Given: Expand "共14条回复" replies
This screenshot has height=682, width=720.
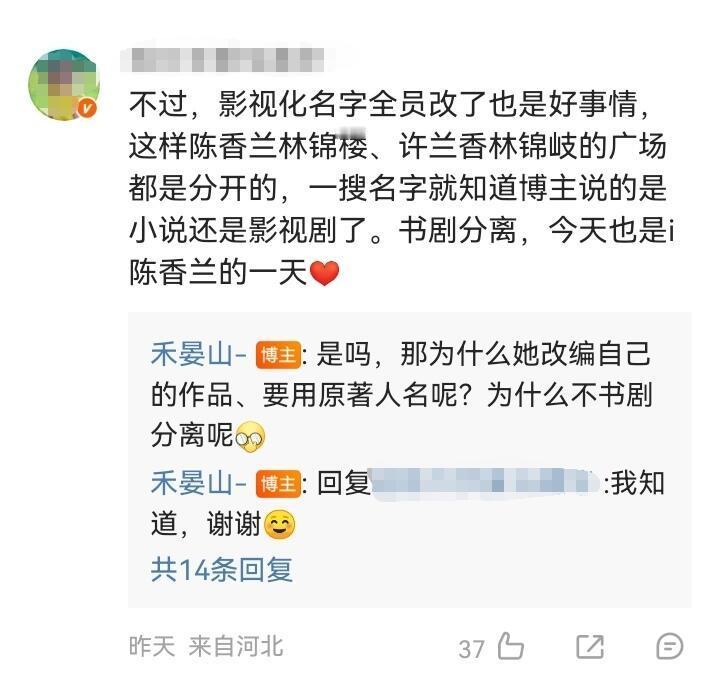Looking at the screenshot, I should 222,570.
